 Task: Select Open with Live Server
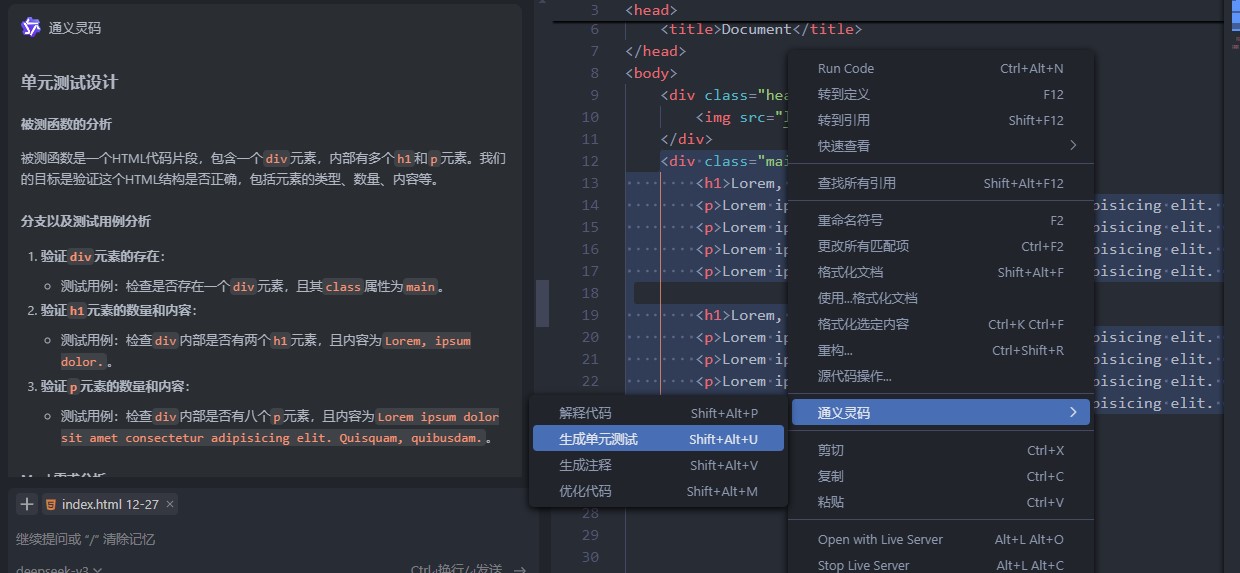(941, 539)
